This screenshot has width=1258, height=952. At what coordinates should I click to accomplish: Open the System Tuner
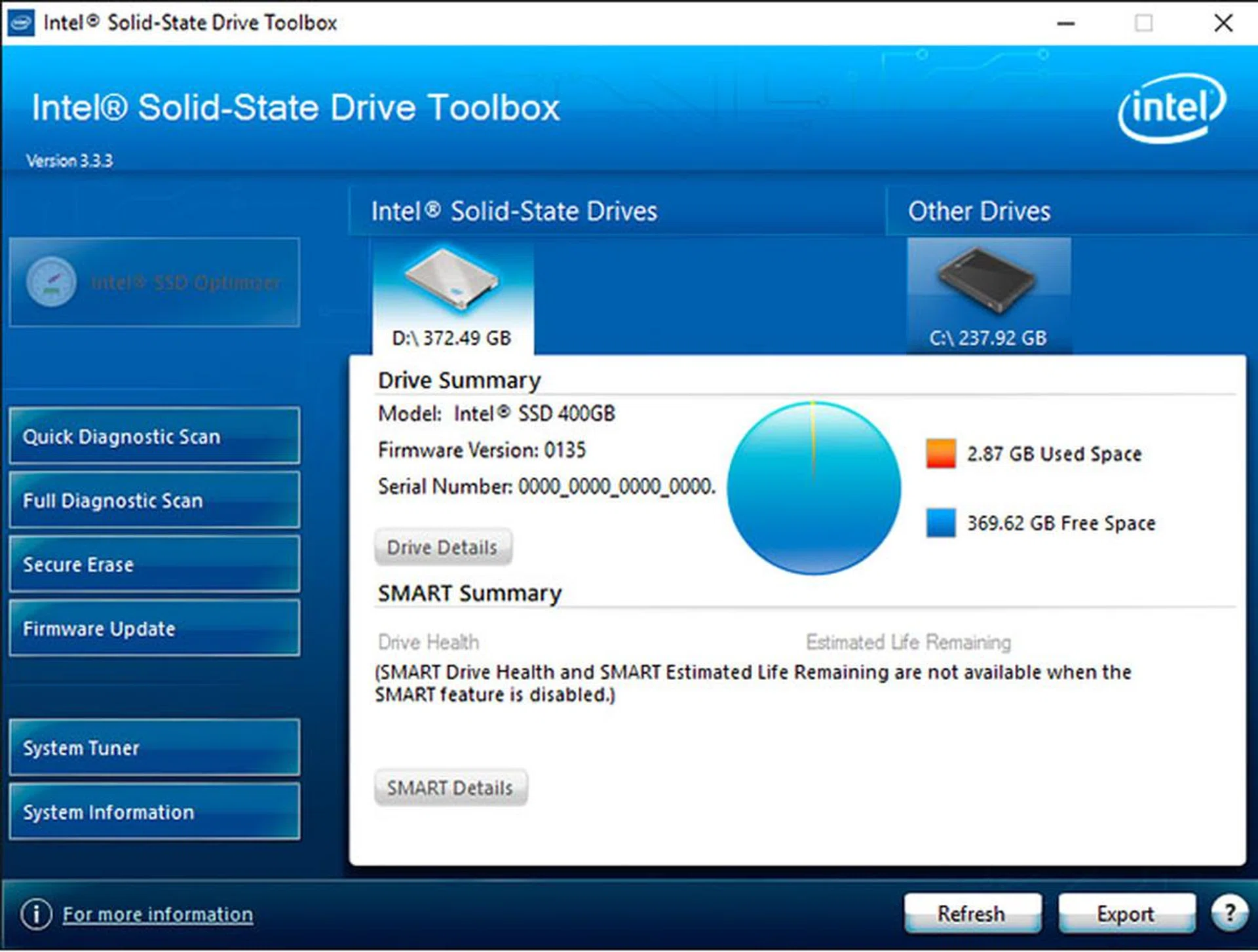[154, 747]
